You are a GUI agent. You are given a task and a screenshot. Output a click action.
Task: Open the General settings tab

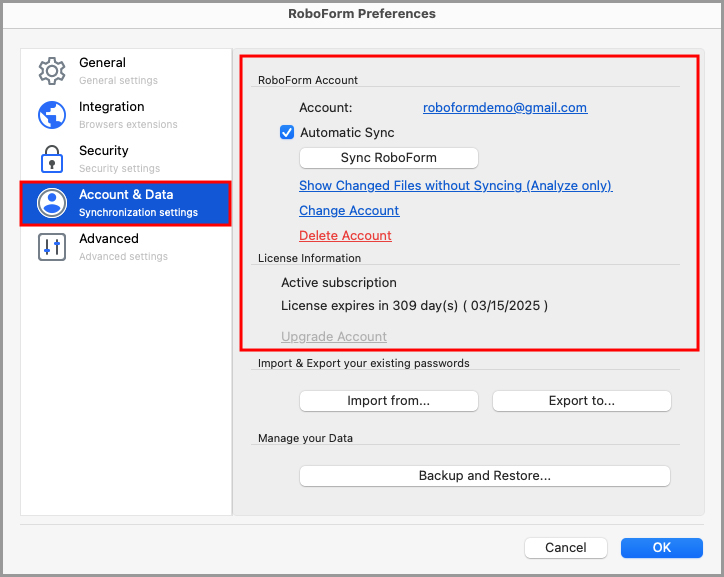coord(126,71)
